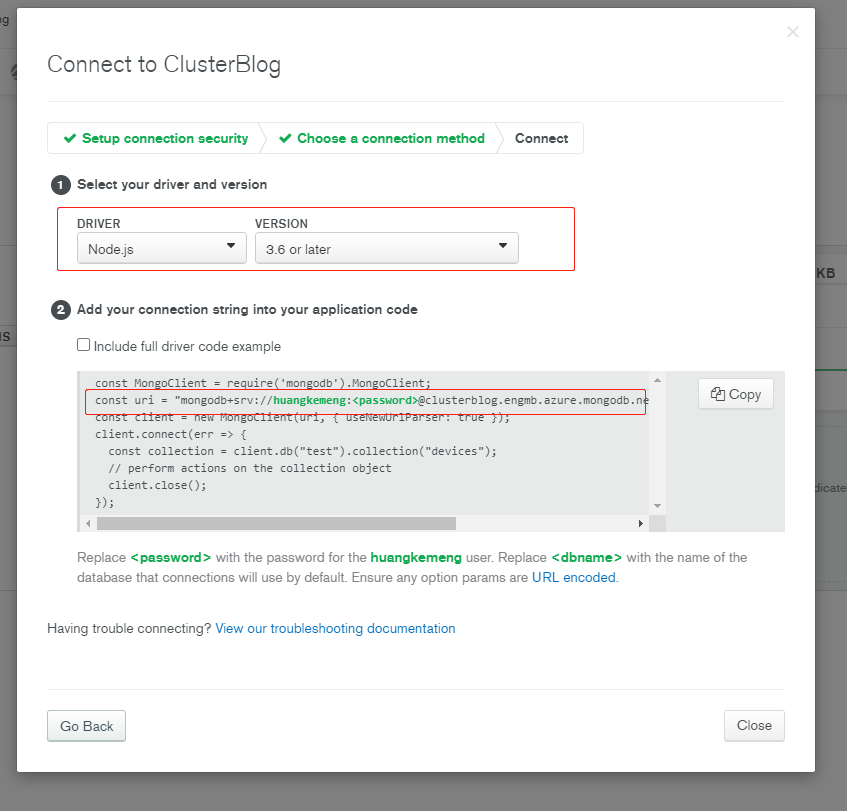Screen dimensions: 847x811
Task: Close the dialog using the X icon
Action: [793, 32]
